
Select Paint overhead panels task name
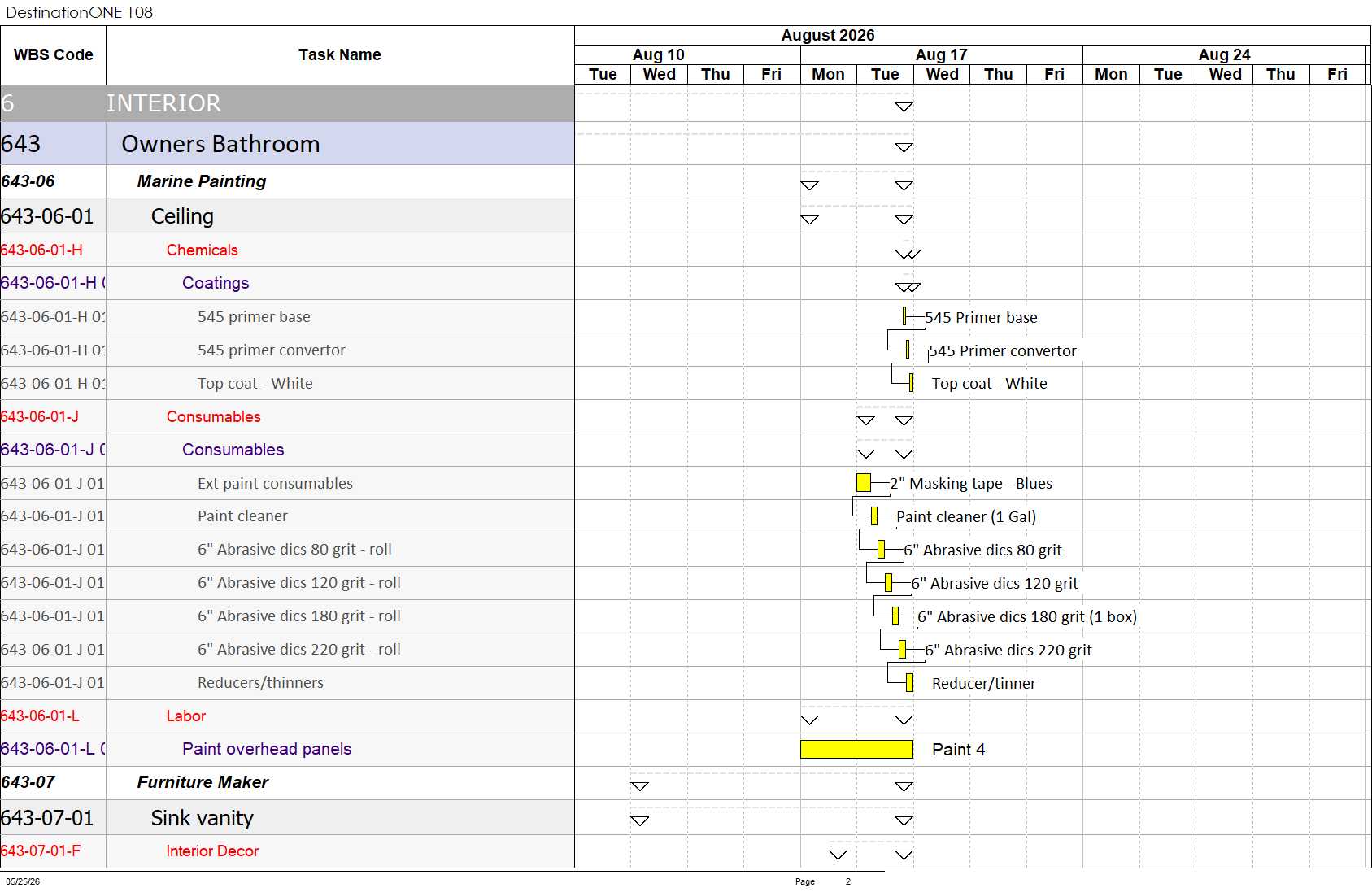[267, 749]
